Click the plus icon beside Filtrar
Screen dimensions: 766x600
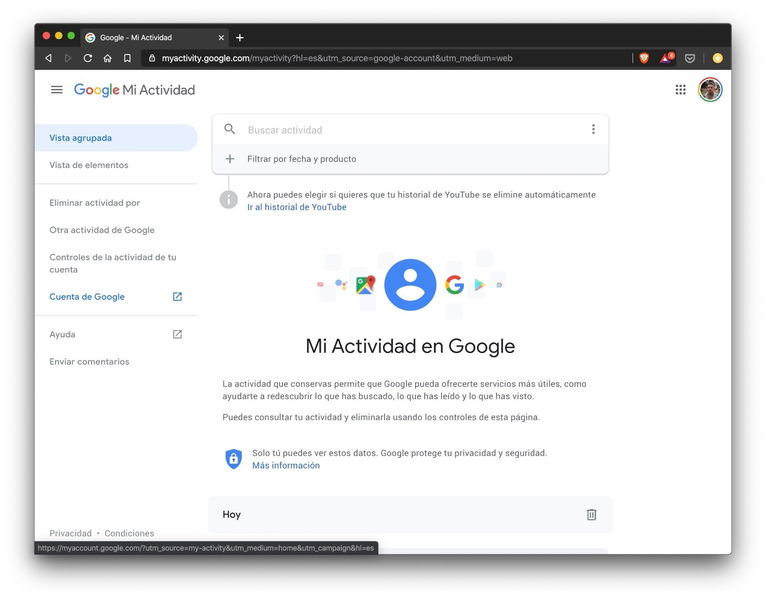[230, 159]
